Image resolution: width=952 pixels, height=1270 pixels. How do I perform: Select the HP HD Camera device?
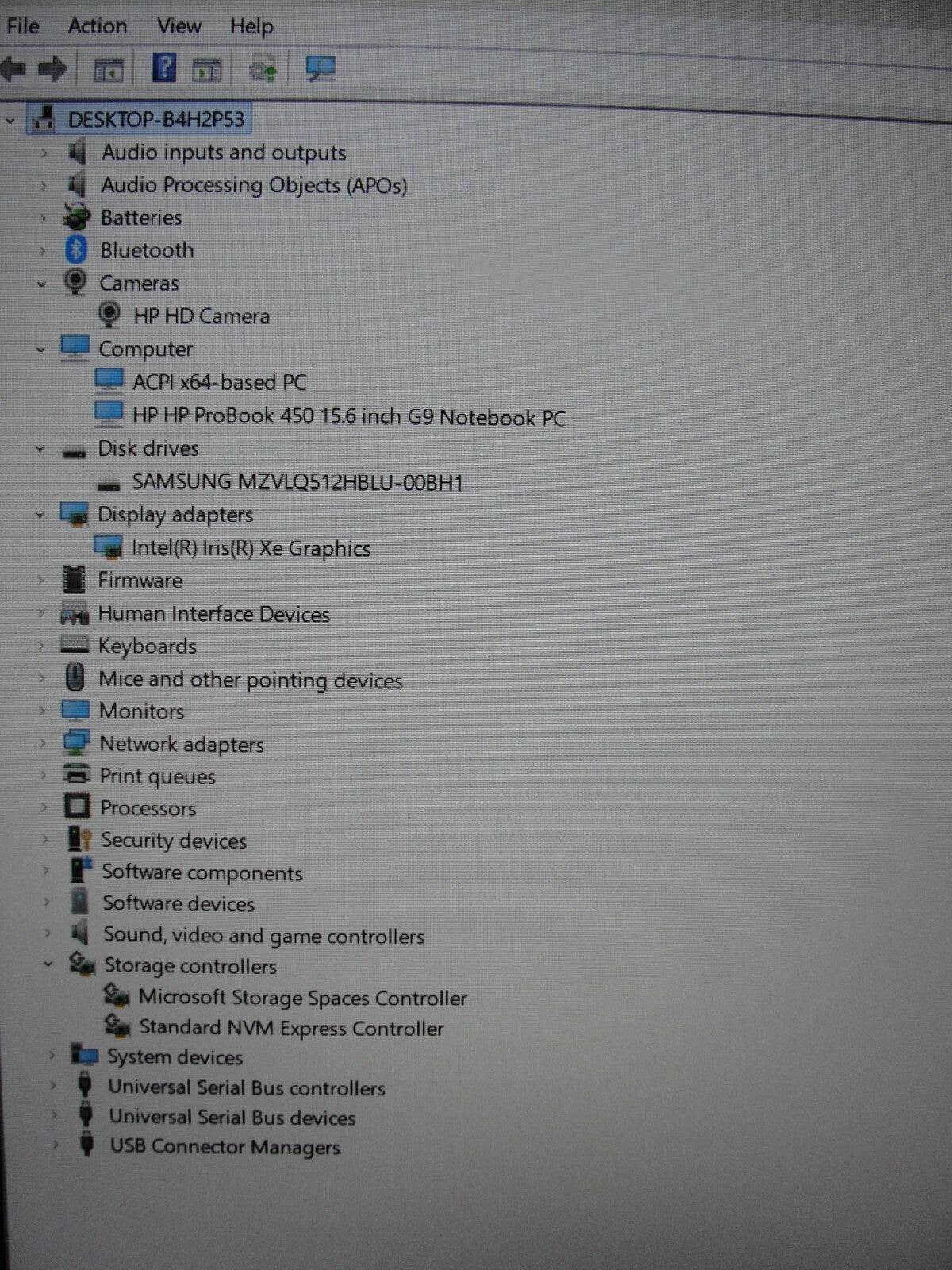pyautogui.click(x=201, y=316)
